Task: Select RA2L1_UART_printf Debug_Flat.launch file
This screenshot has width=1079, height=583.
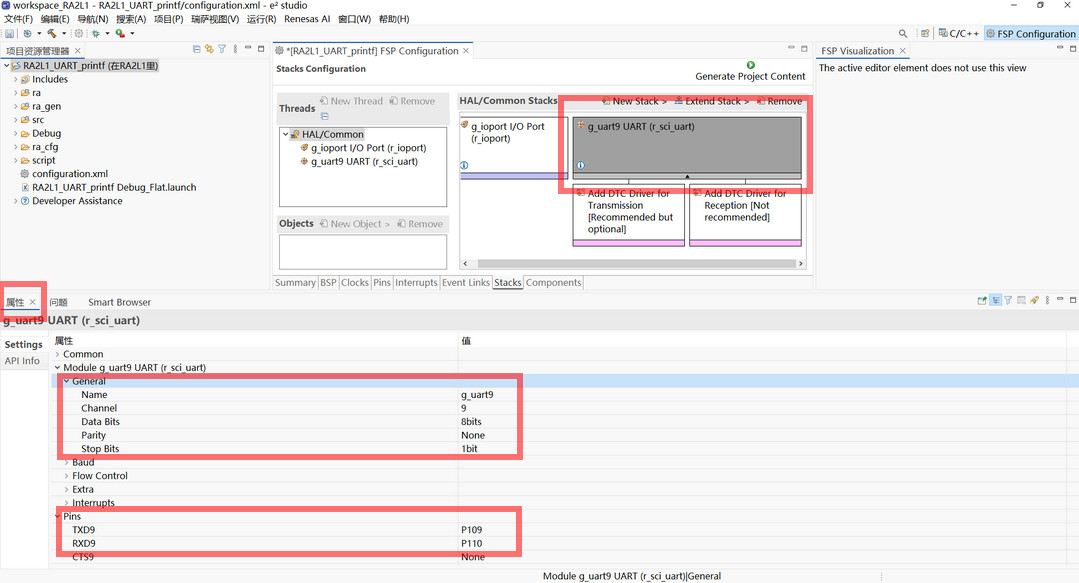Action: (x=114, y=187)
